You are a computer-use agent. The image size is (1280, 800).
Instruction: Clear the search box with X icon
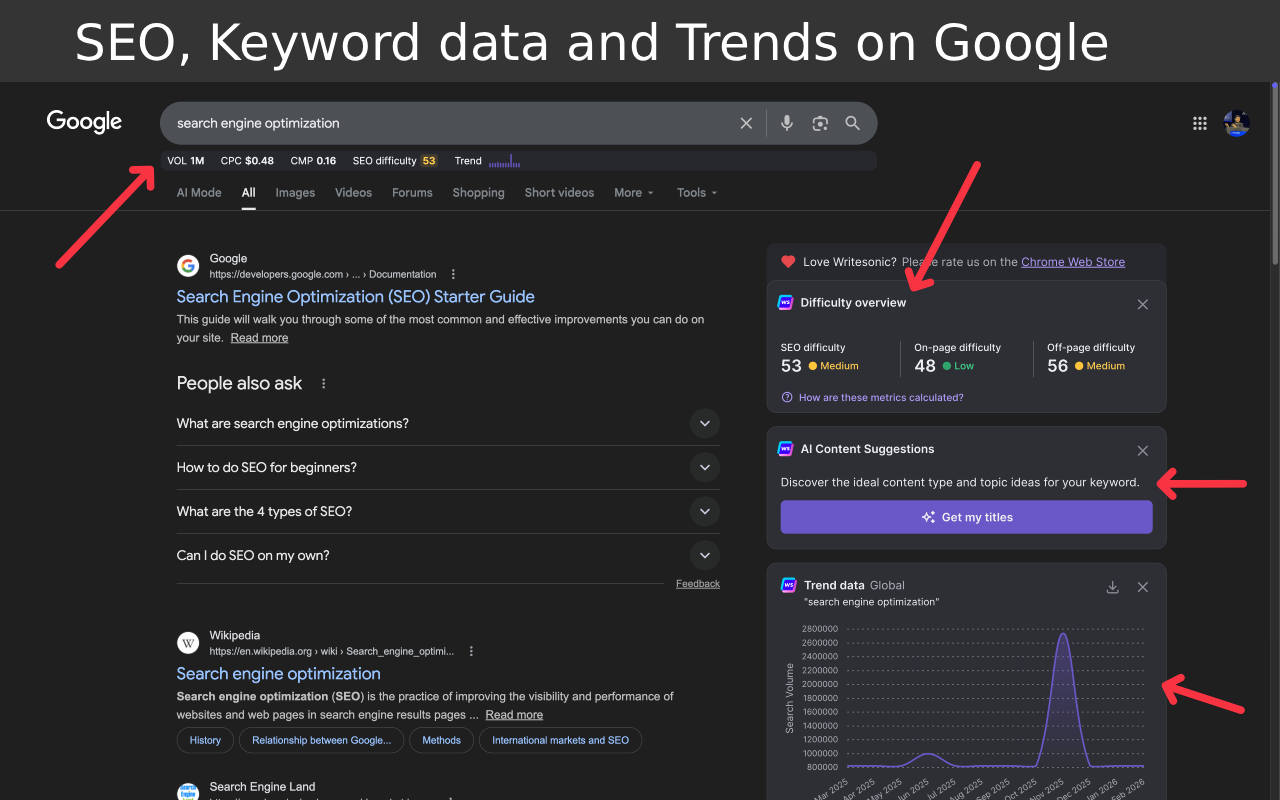coord(746,123)
